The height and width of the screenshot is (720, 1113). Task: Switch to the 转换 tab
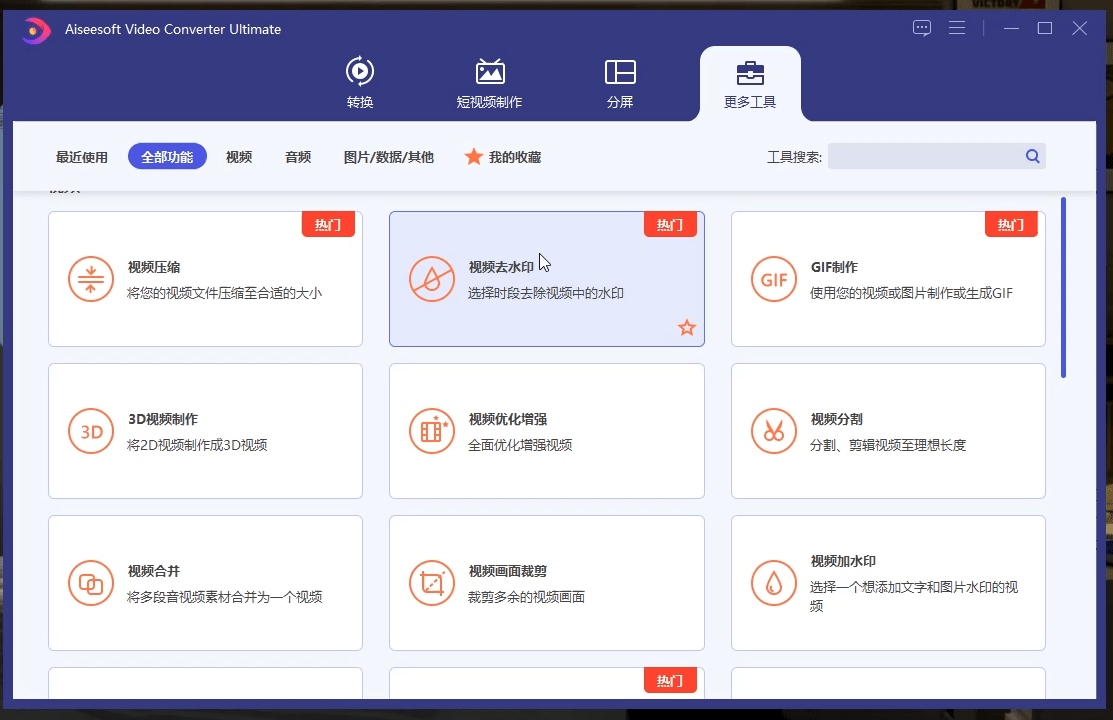tap(360, 83)
